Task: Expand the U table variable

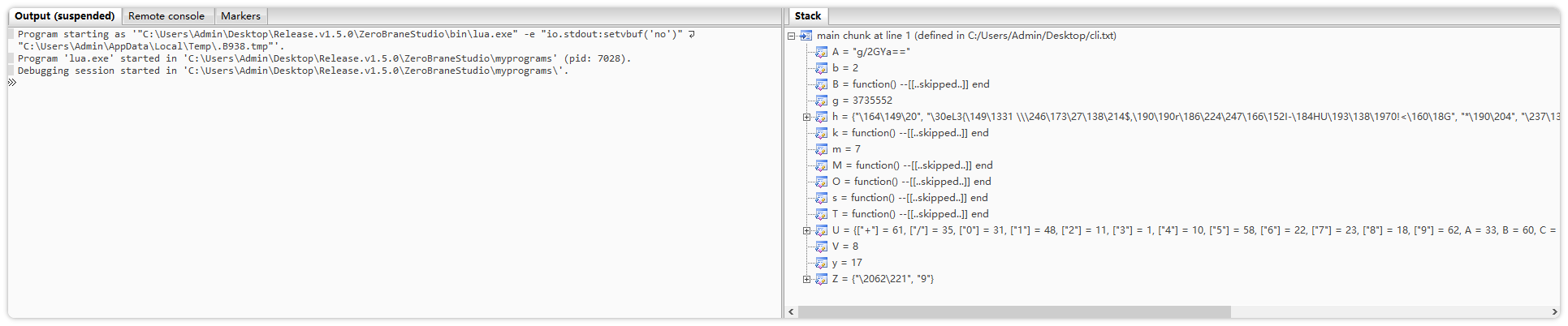Action: [806, 230]
